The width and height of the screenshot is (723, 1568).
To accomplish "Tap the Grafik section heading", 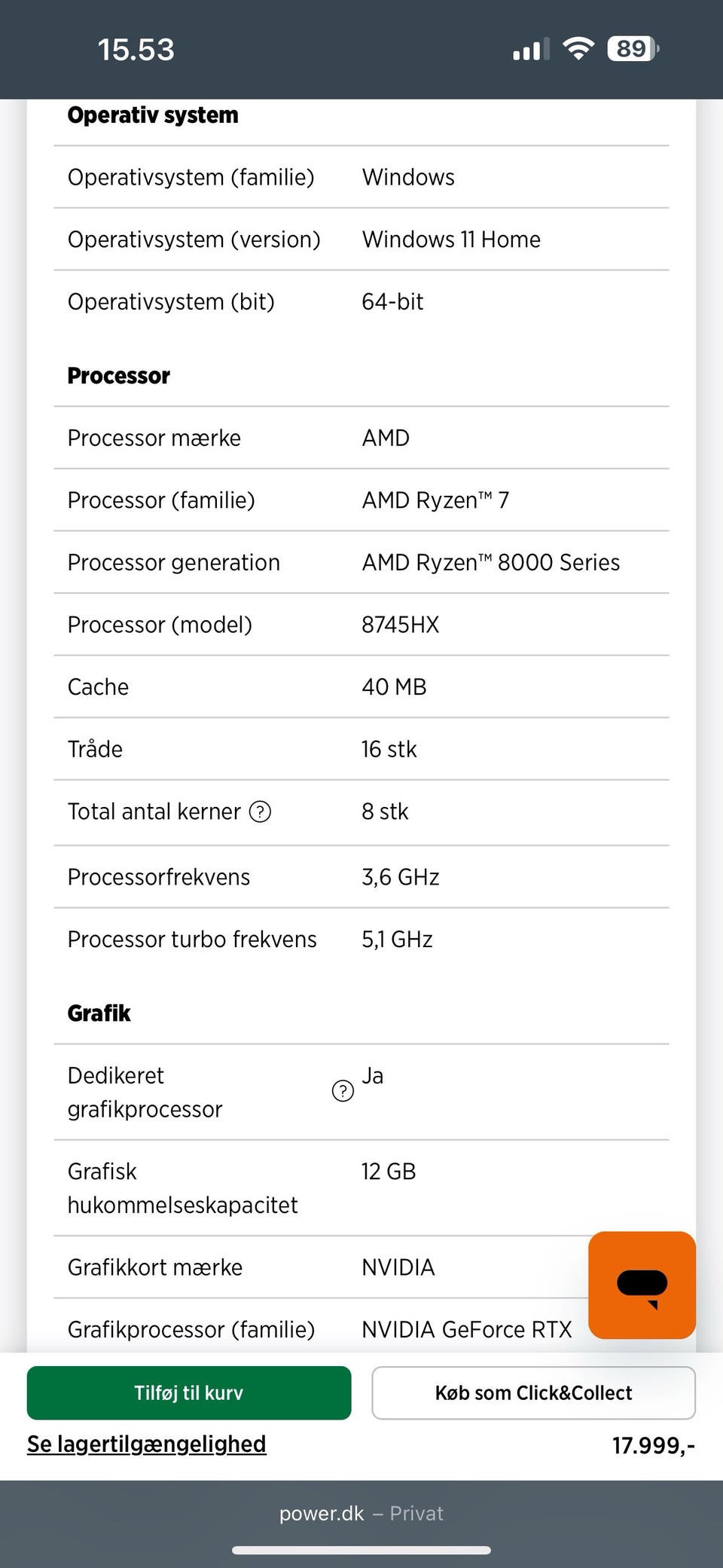I will pos(99,1013).
